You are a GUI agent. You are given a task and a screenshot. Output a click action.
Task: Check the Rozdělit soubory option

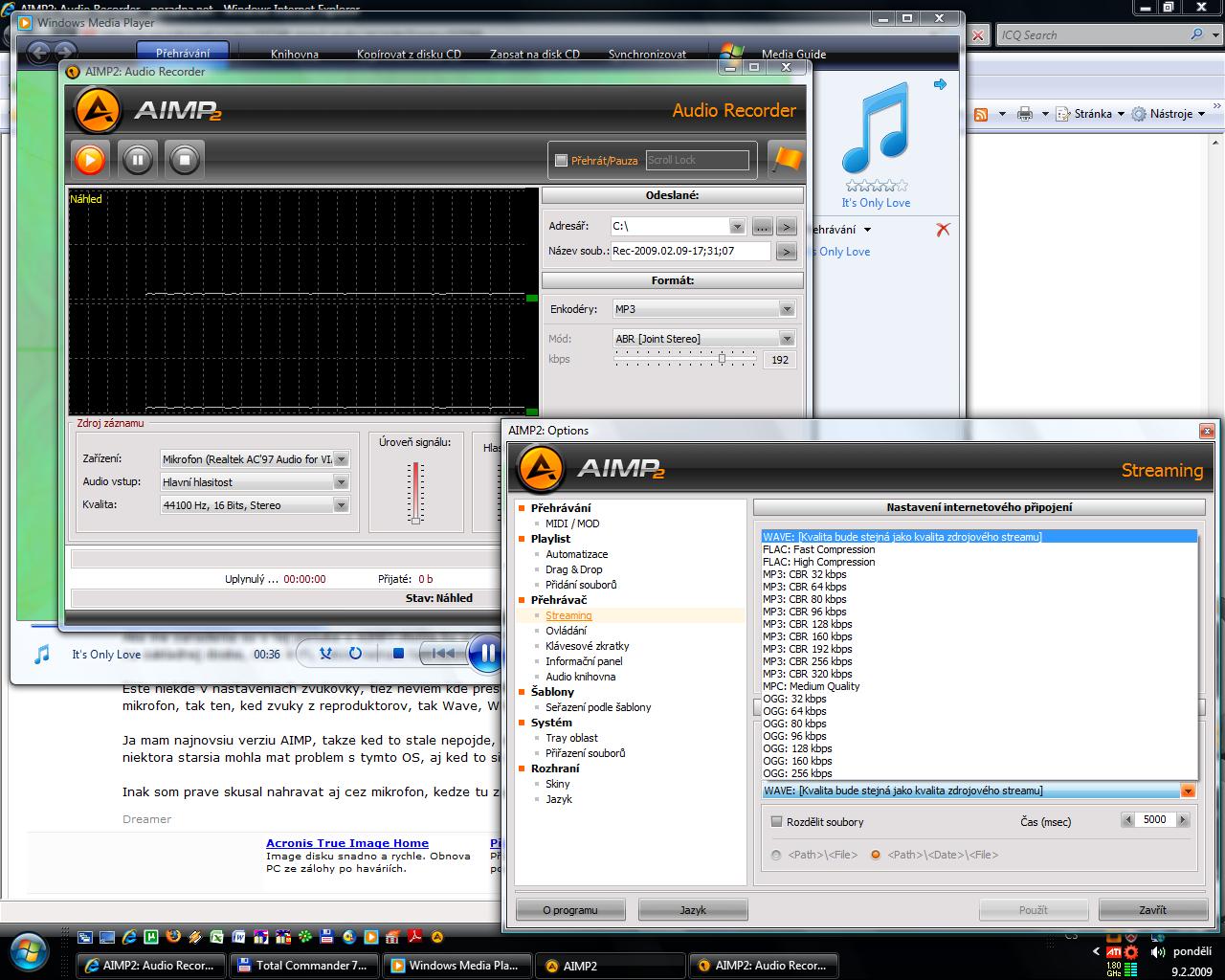(x=777, y=822)
